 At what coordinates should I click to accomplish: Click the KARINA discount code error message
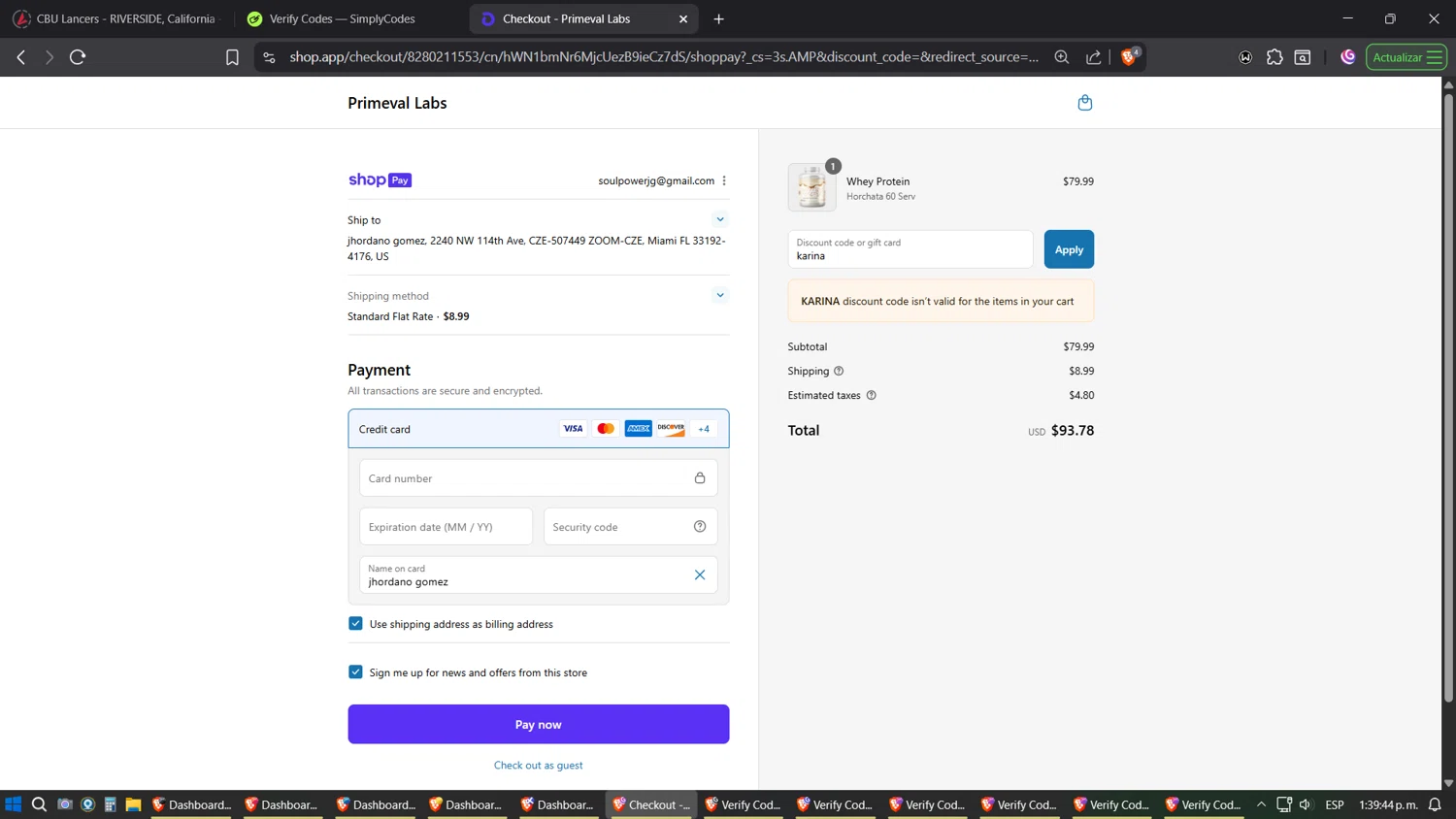[x=941, y=301]
